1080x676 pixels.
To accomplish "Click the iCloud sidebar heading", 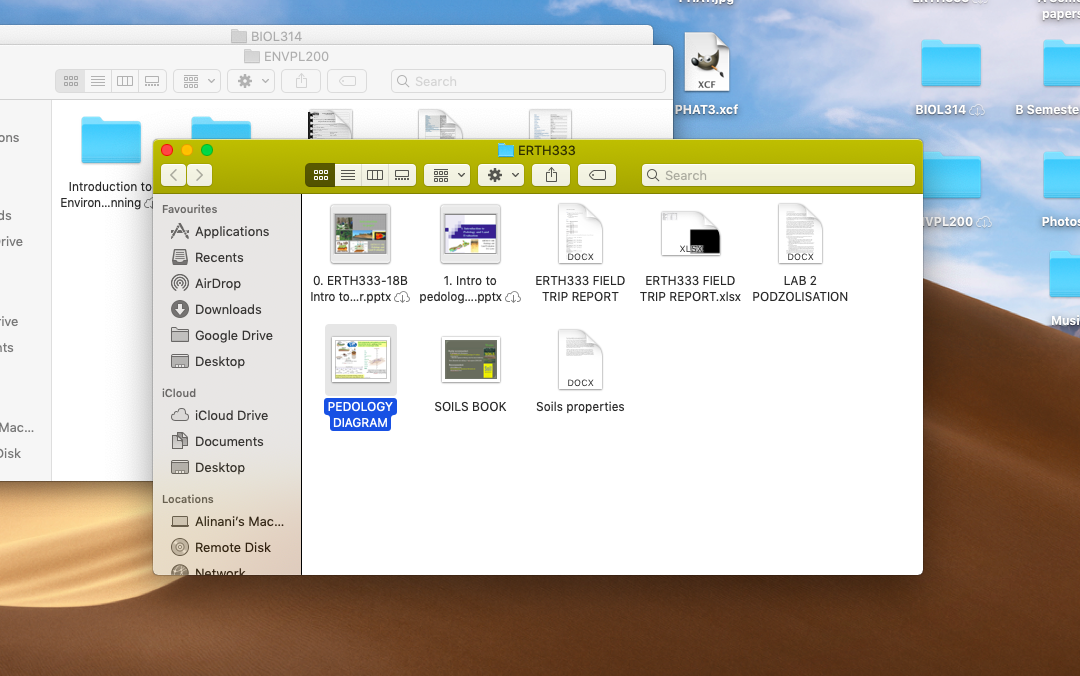I will tap(179, 393).
